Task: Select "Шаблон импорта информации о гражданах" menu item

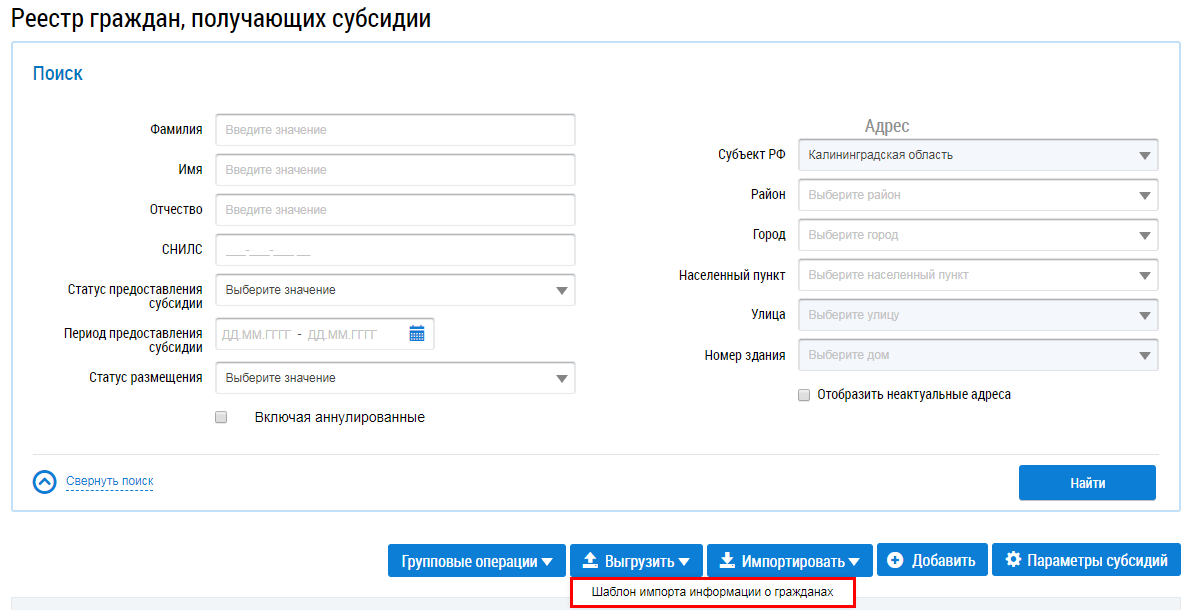Action: [x=712, y=592]
